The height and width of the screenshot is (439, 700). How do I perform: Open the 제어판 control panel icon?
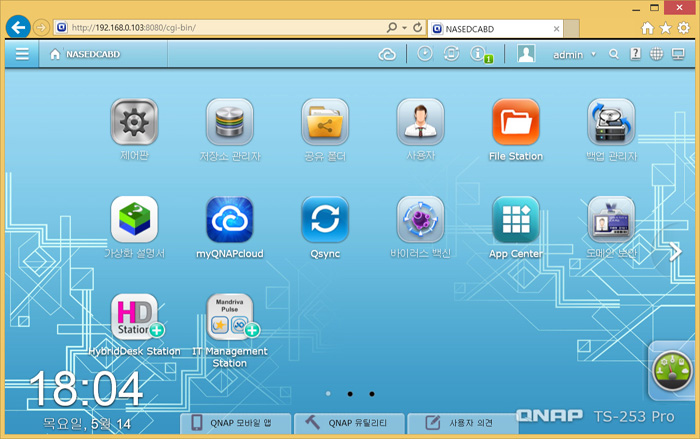click(x=134, y=122)
